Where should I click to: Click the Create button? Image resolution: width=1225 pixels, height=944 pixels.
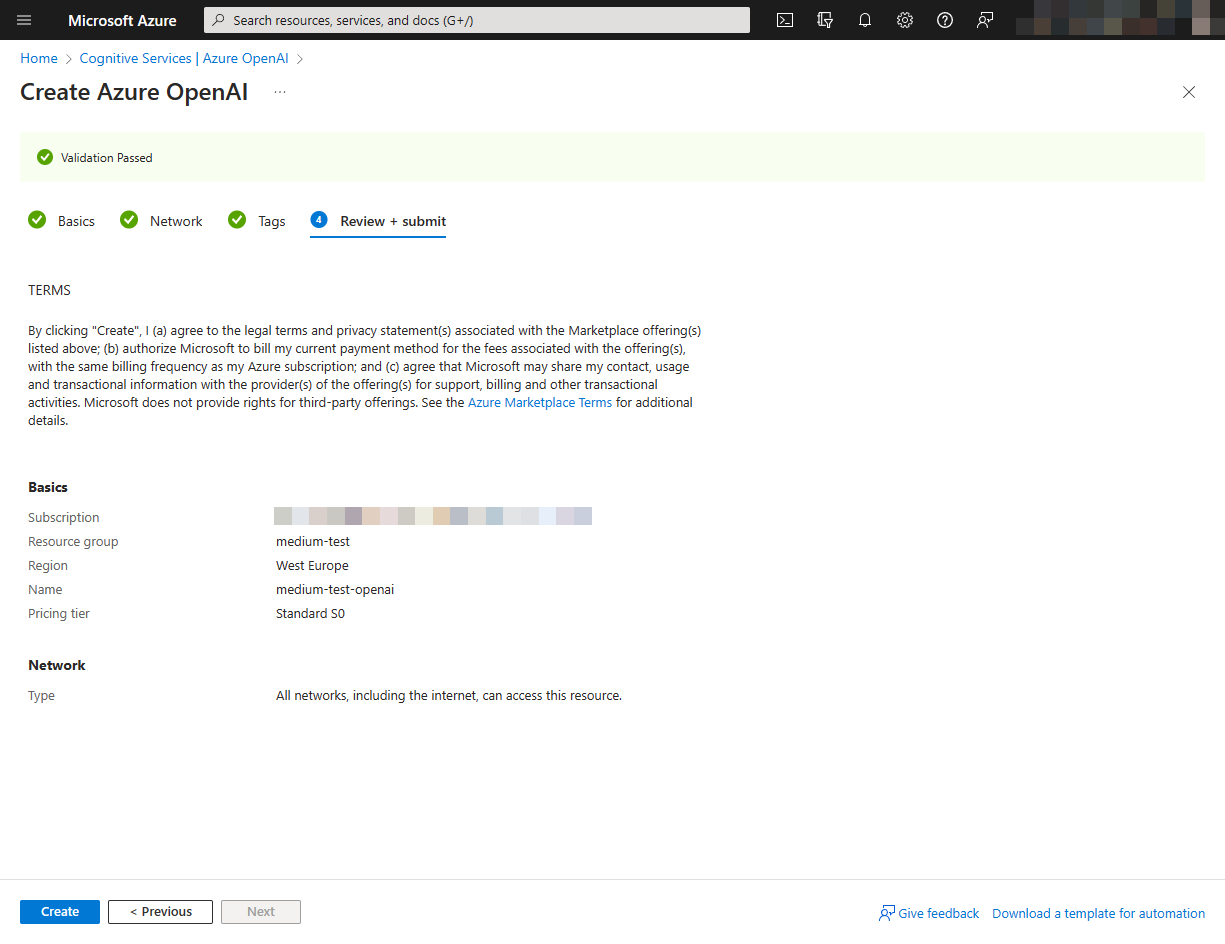(x=60, y=912)
